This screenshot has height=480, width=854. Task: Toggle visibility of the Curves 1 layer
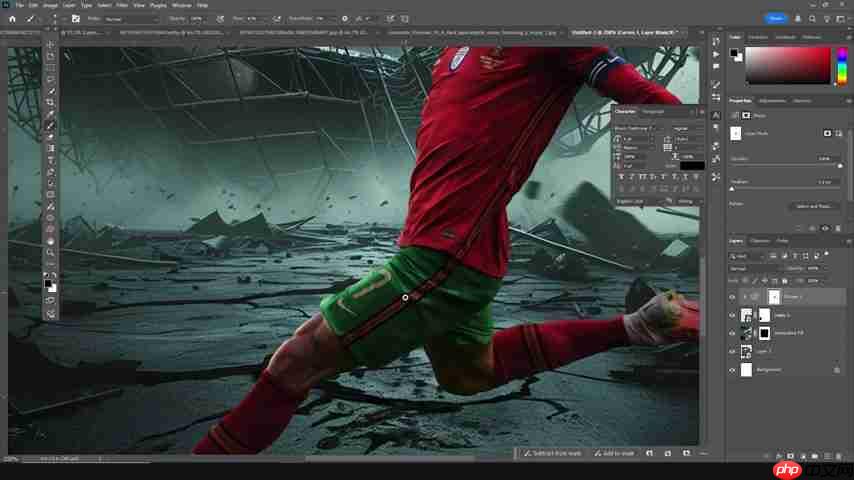pyautogui.click(x=732, y=297)
